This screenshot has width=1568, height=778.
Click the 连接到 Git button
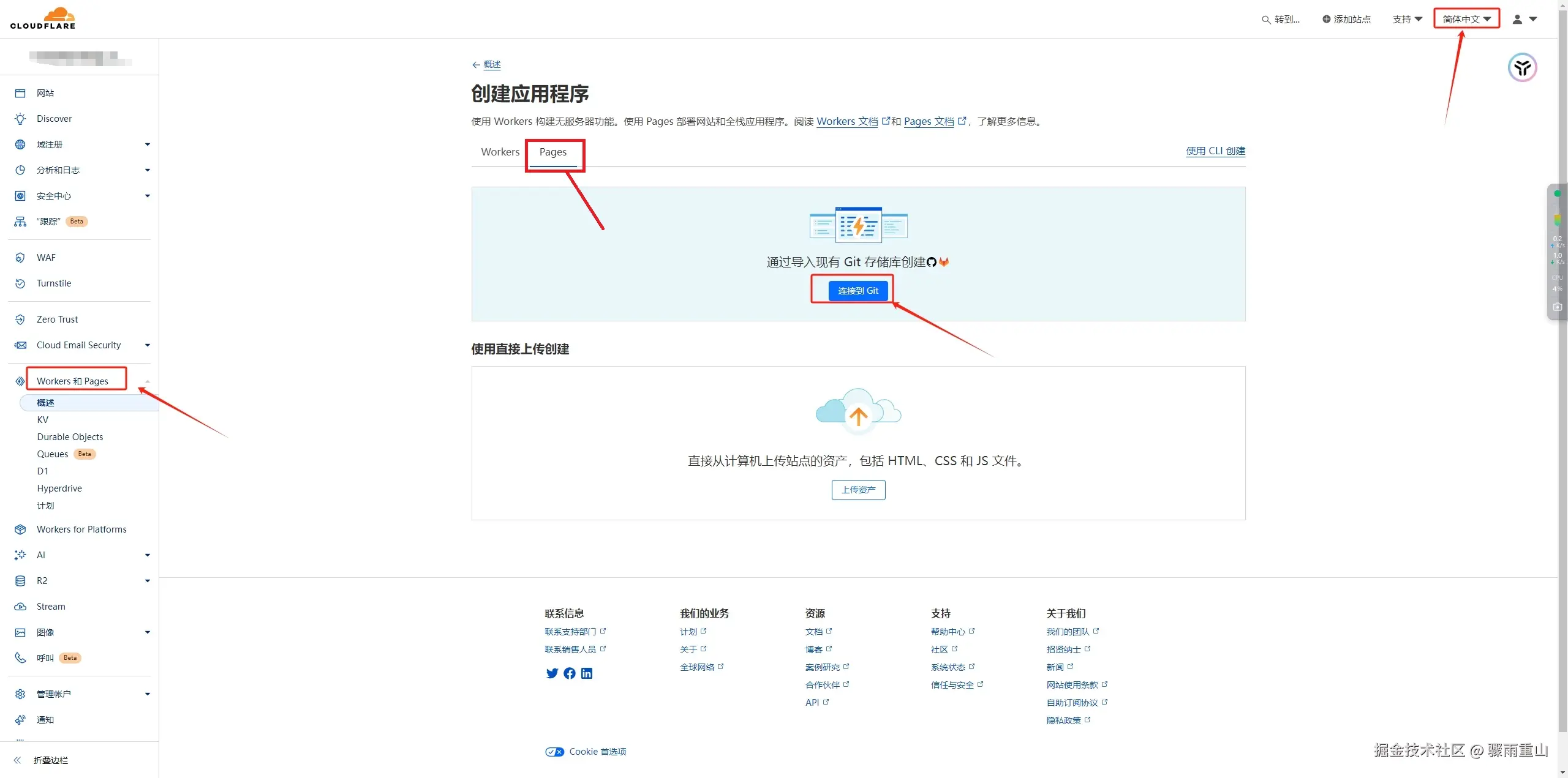pos(858,291)
